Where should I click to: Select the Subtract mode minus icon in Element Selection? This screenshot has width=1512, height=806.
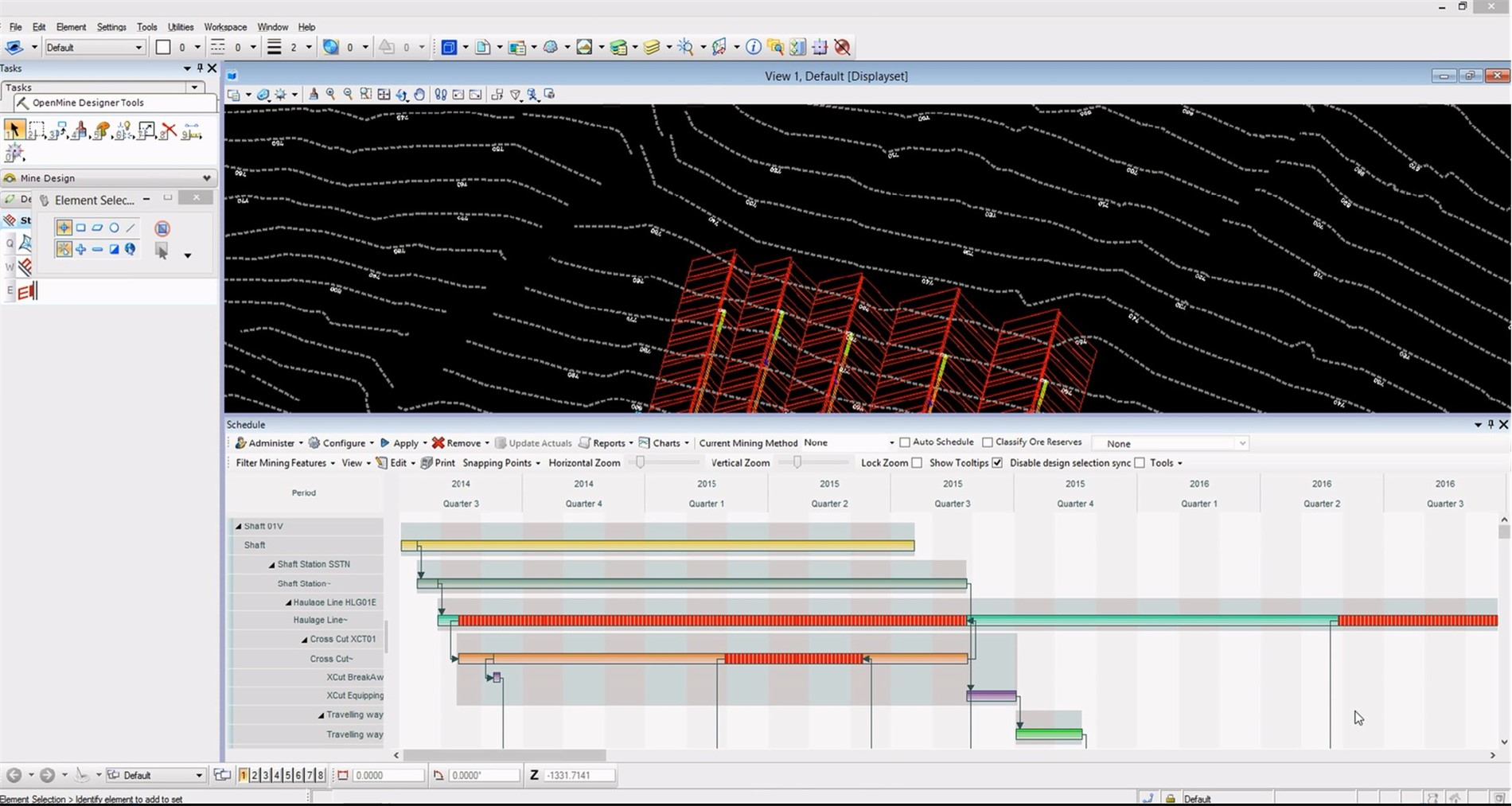point(97,249)
